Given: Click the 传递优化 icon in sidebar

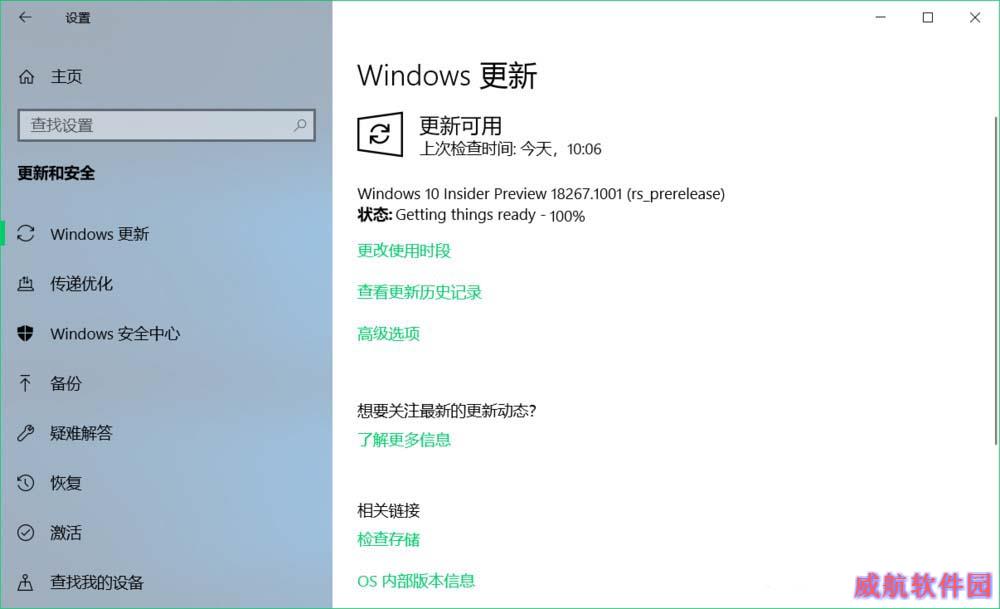Looking at the screenshot, I should click(26, 283).
